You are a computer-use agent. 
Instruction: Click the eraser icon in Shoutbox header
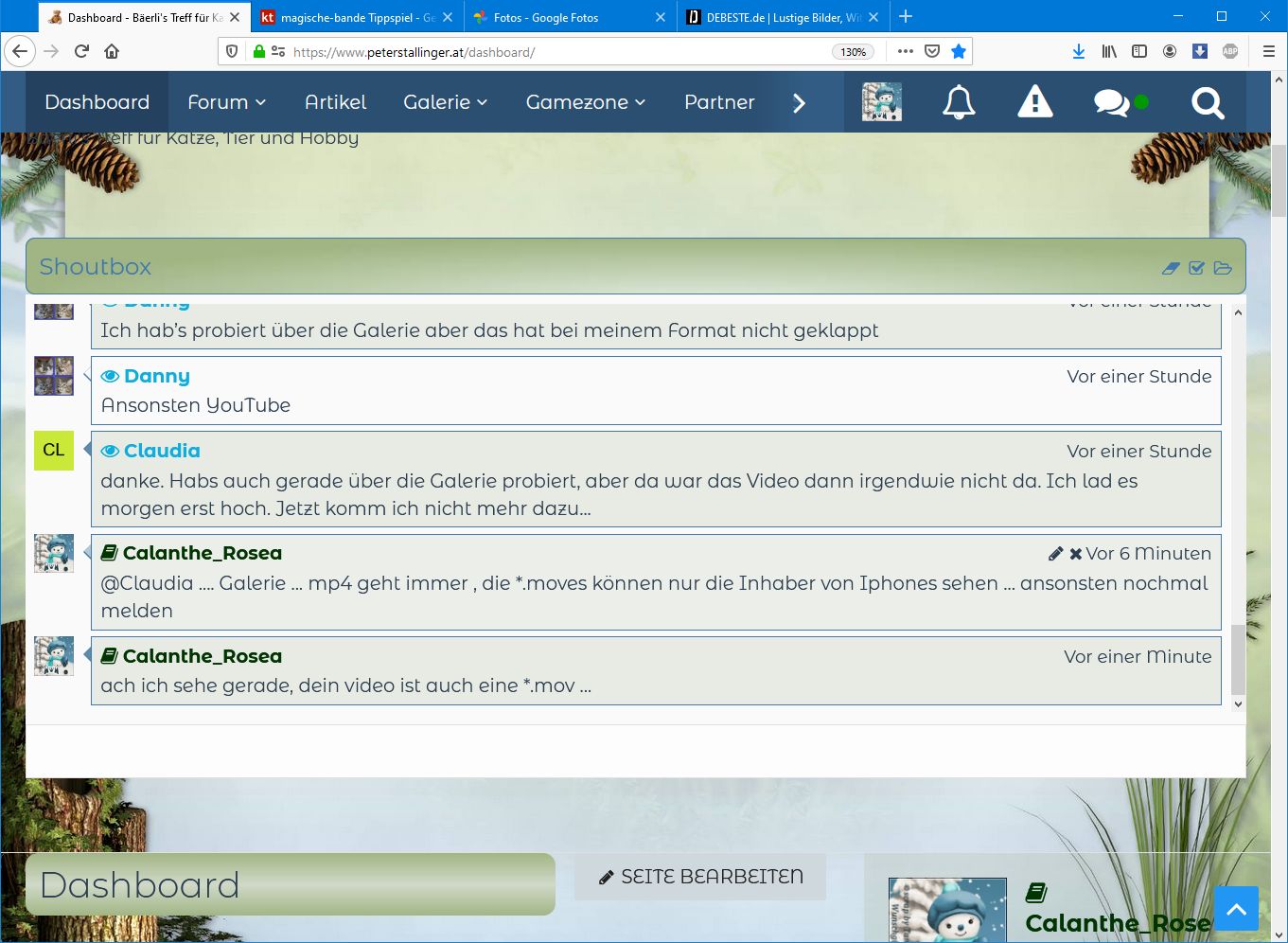pyautogui.click(x=1171, y=268)
